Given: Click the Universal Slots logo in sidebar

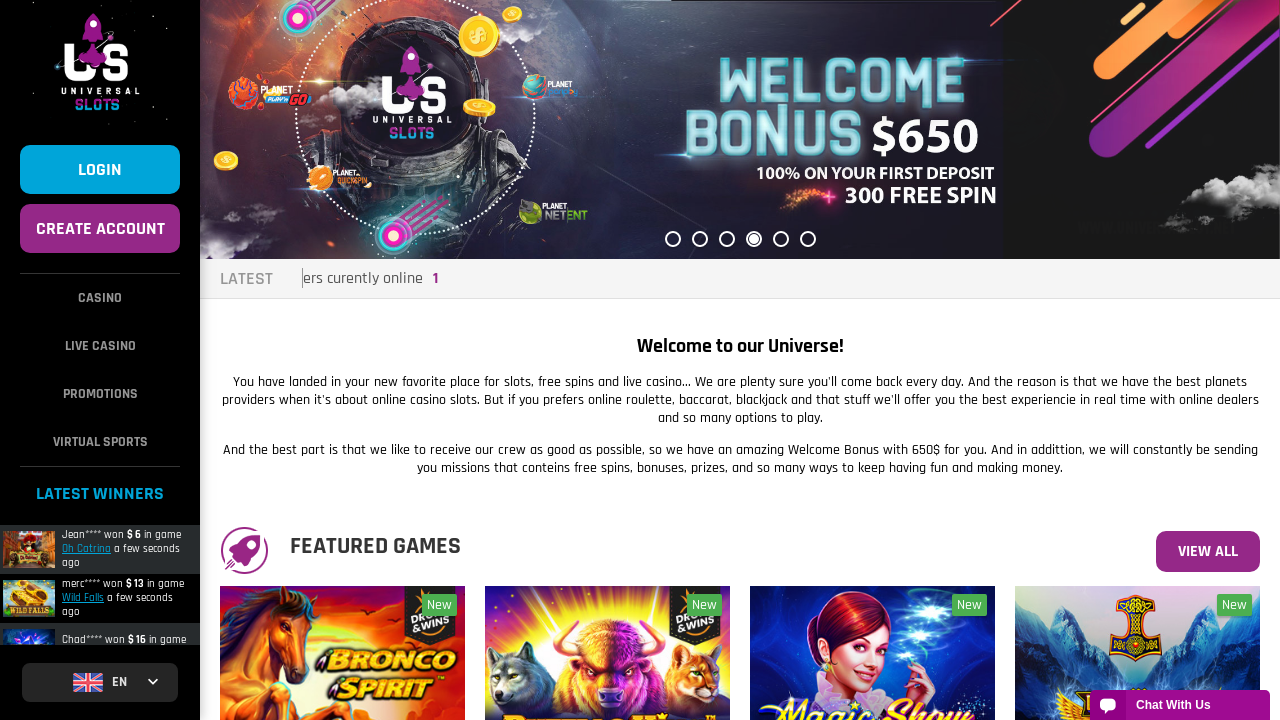Looking at the screenshot, I should [99, 62].
